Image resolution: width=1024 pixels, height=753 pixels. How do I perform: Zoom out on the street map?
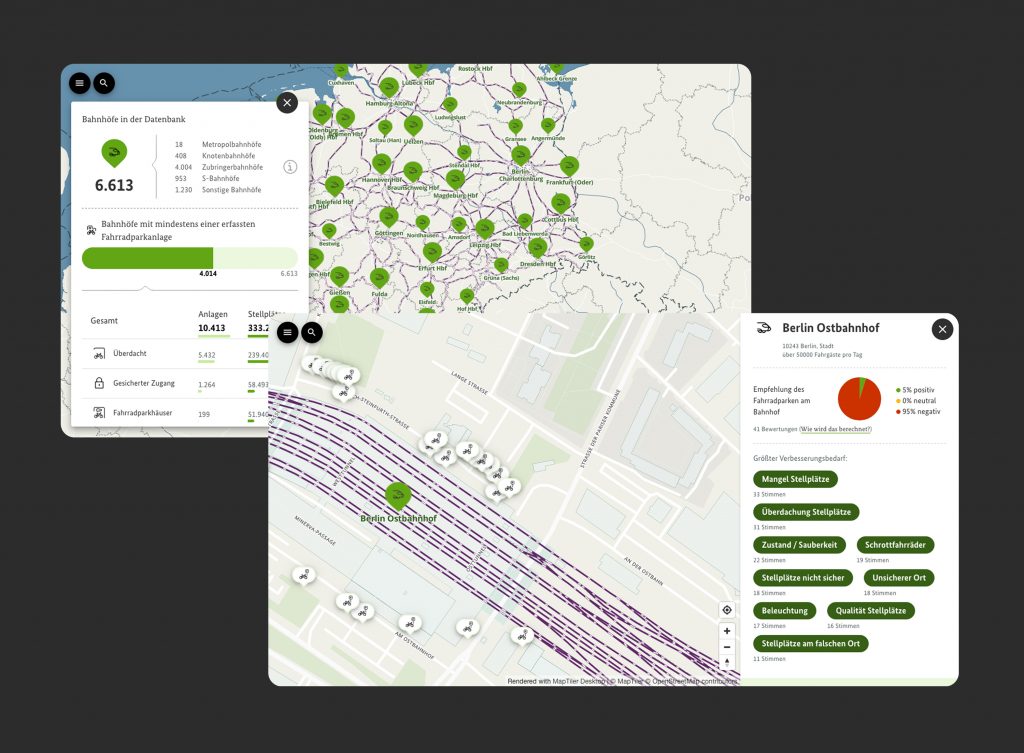click(x=727, y=647)
